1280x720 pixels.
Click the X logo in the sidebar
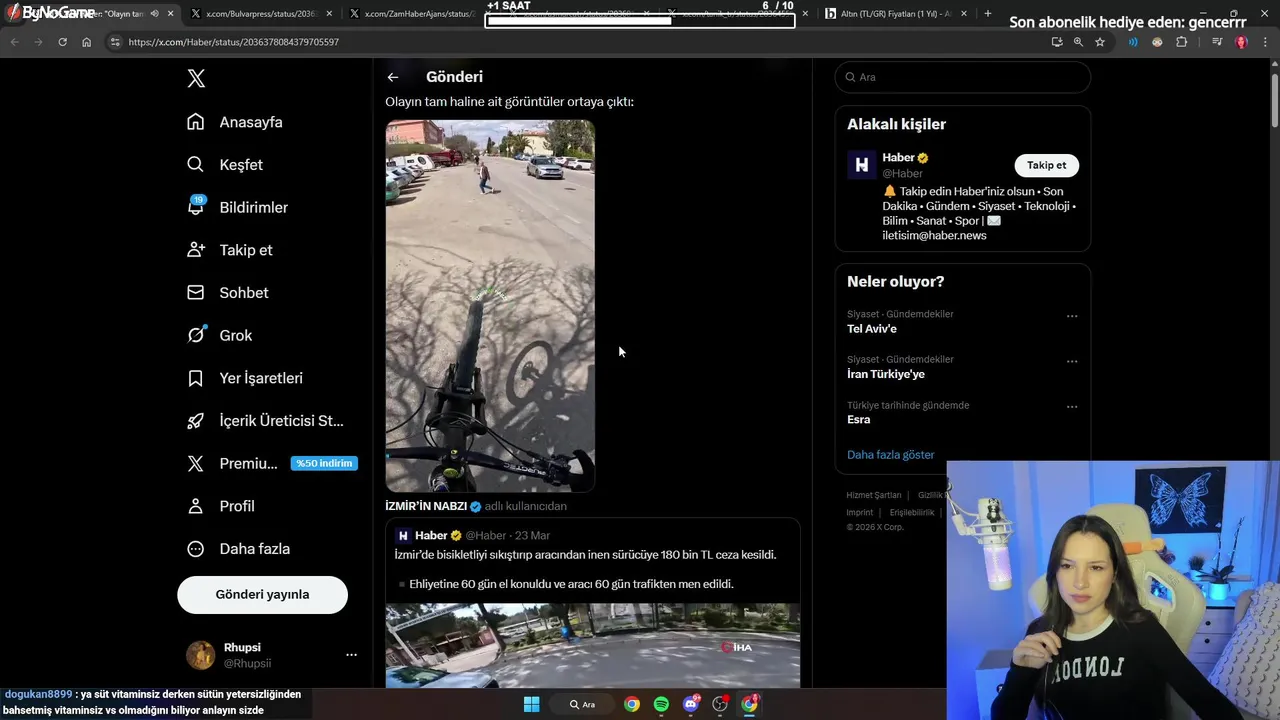(196, 79)
